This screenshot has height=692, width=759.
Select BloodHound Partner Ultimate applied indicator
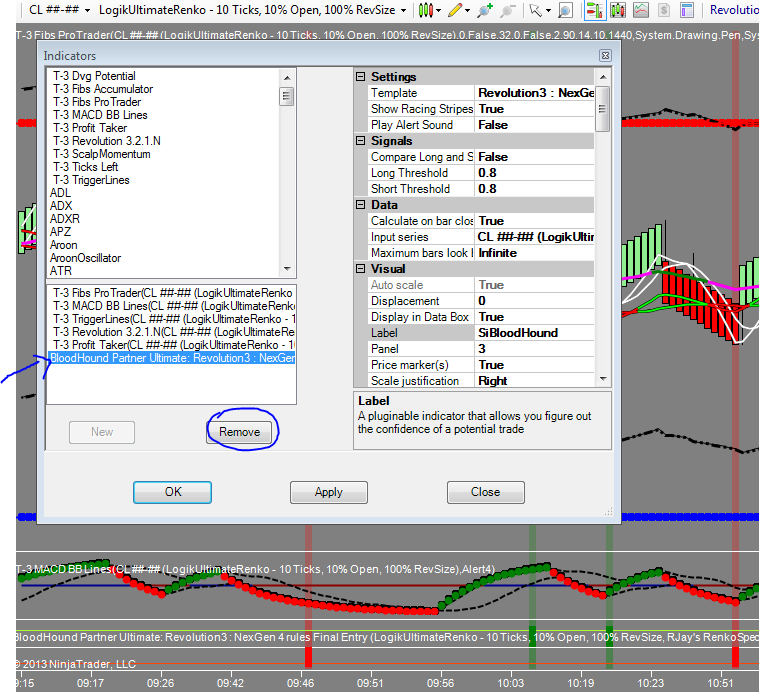pyautogui.click(x=171, y=358)
